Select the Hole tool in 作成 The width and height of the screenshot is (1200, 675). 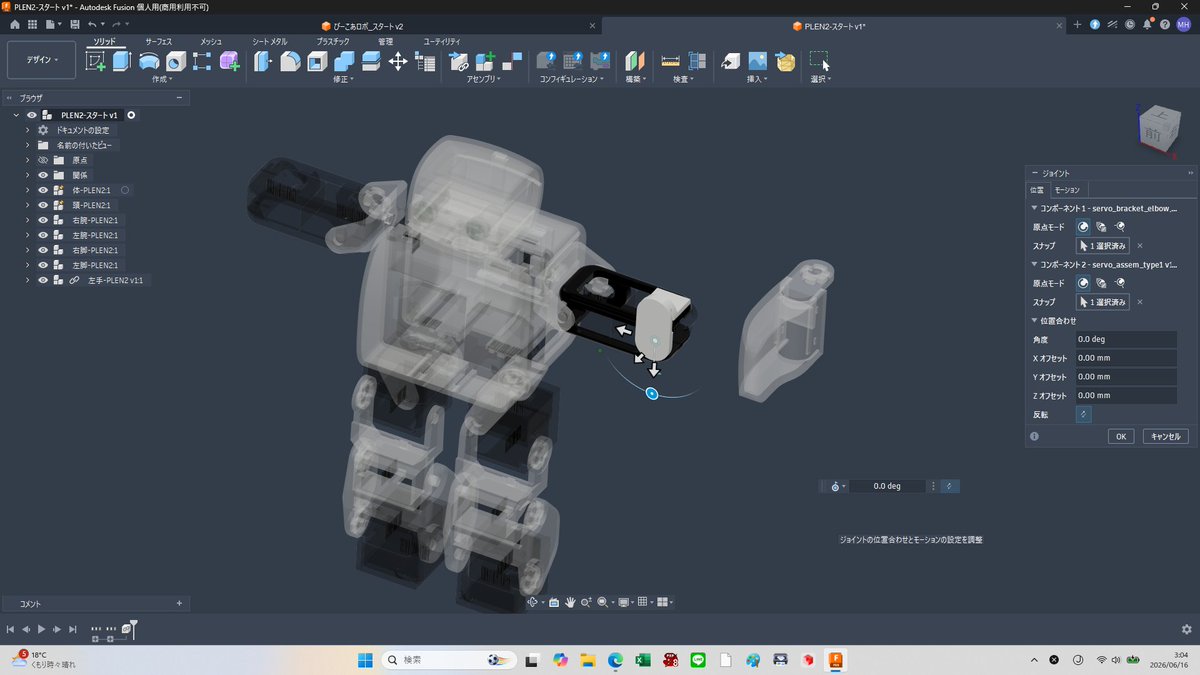(x=176, y=61)
